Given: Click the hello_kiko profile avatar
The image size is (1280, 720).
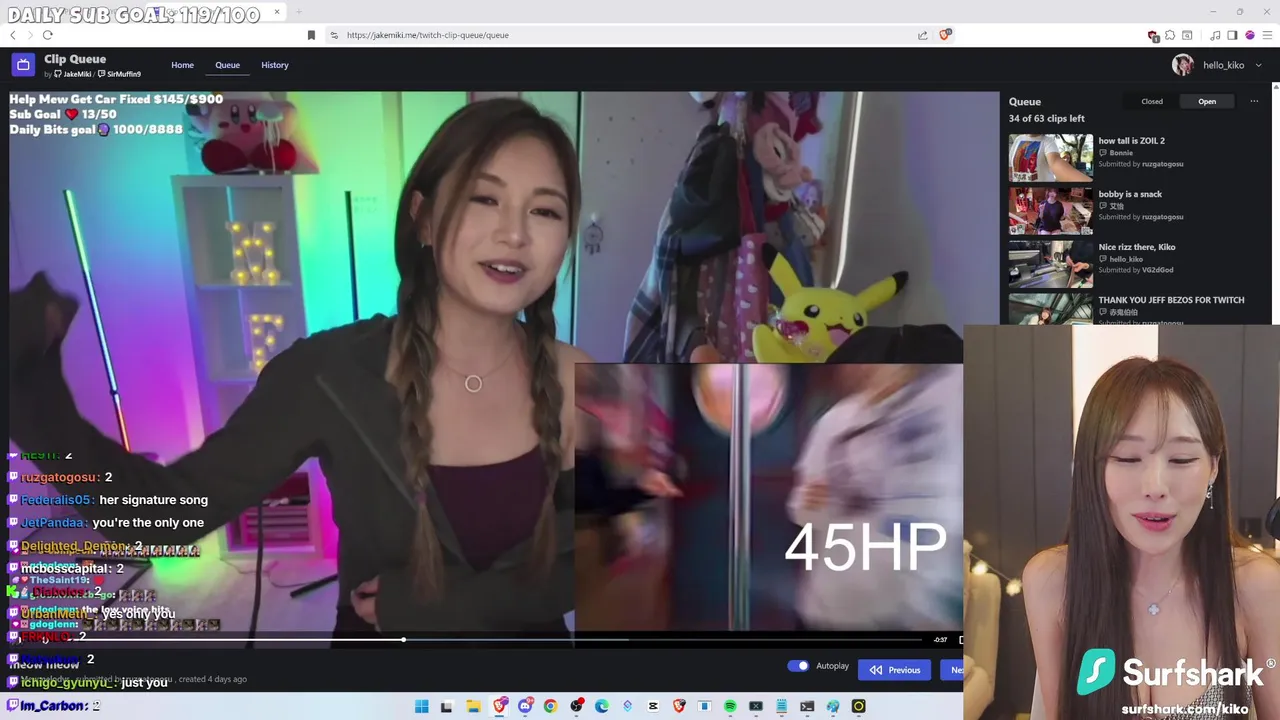Looking at the screenshot, I should point(1183,65).
